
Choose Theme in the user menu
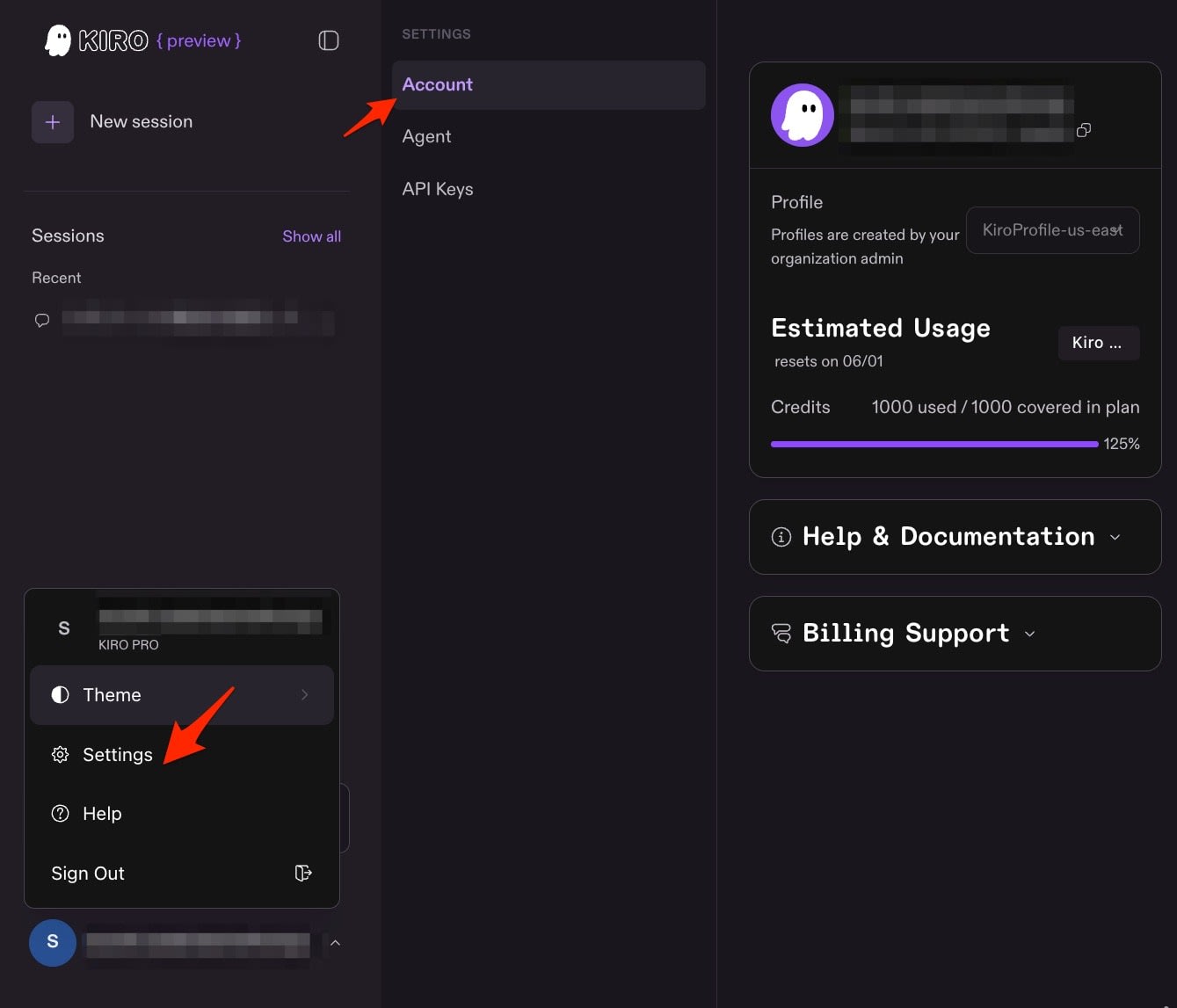(182, 695)
